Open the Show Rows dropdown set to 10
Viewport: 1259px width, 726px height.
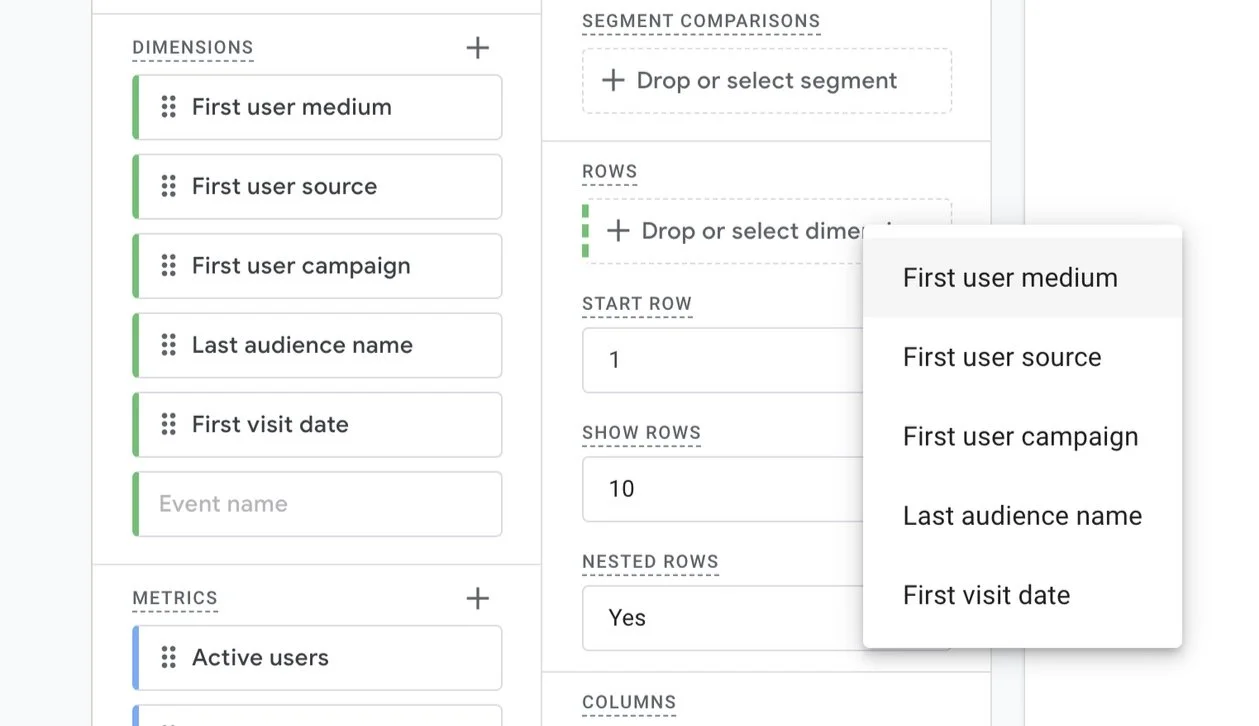(722, 489)
